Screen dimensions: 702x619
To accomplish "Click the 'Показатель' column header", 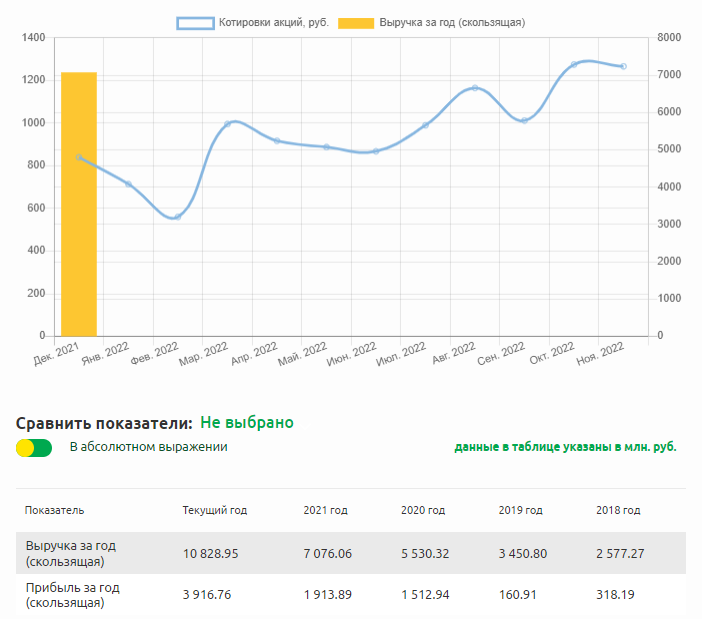I will coord(54,510).
